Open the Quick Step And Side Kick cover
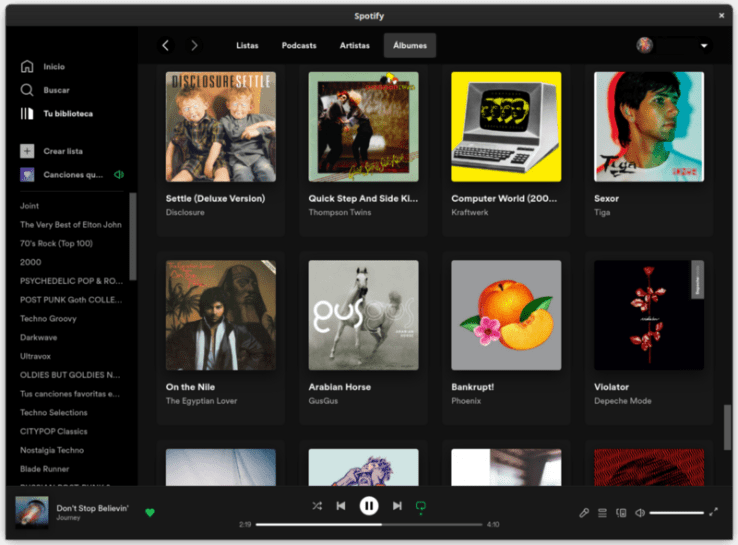The image size is (738, 545). tap(363, 127)
